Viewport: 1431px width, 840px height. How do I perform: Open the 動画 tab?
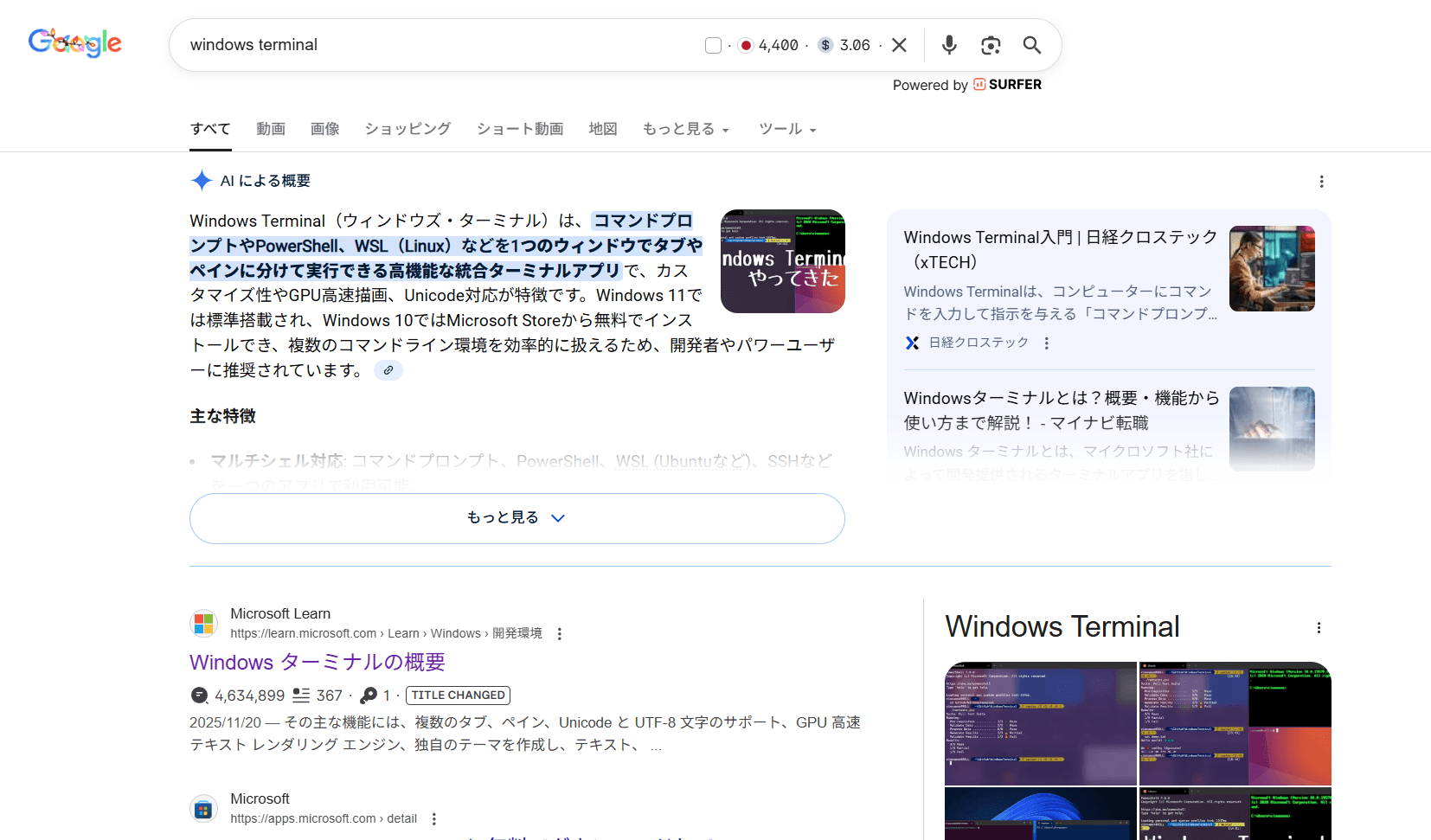tap(270, 128)
